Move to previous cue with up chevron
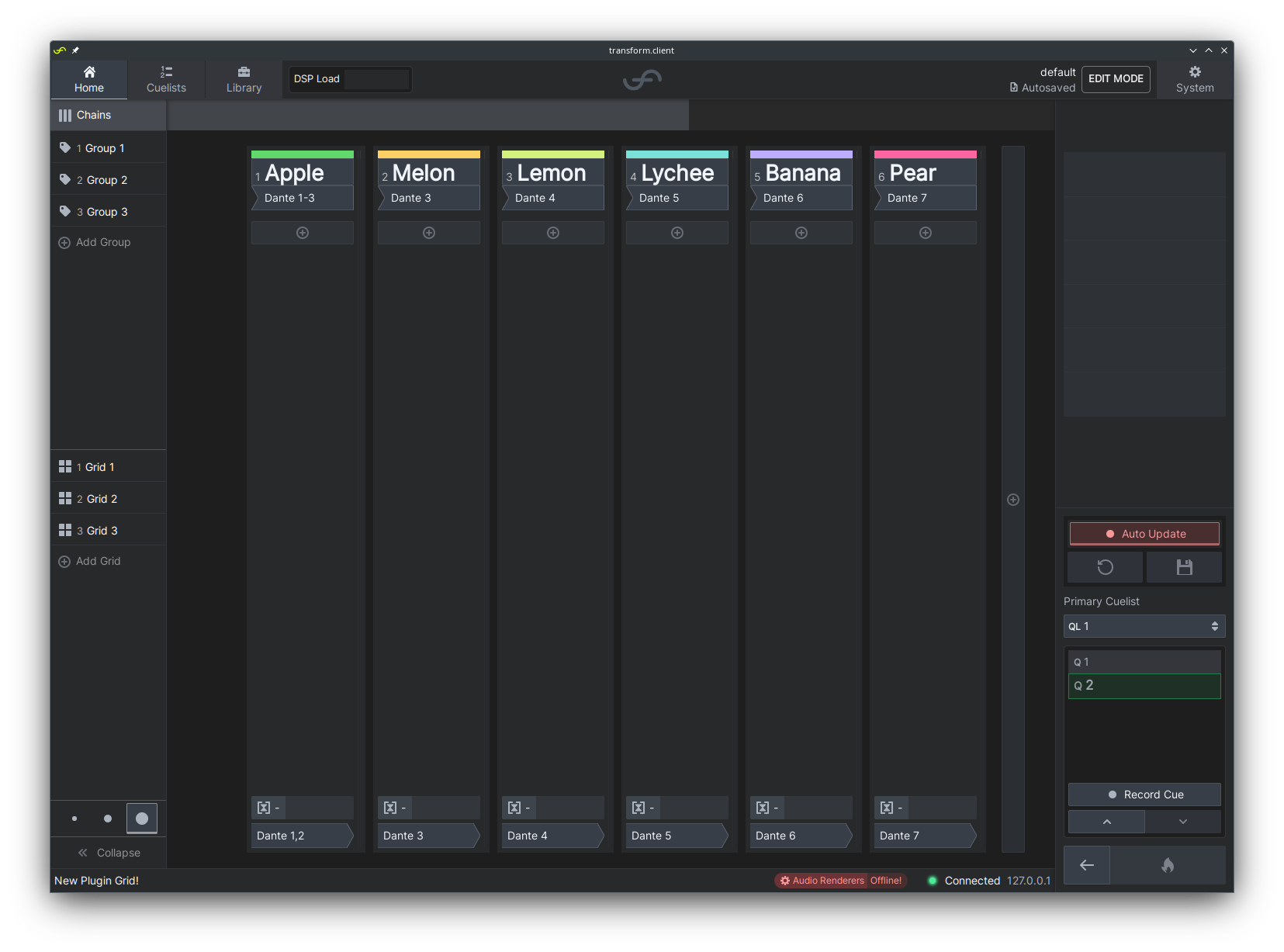The image size is (1284, 952). pos(1106,822)
